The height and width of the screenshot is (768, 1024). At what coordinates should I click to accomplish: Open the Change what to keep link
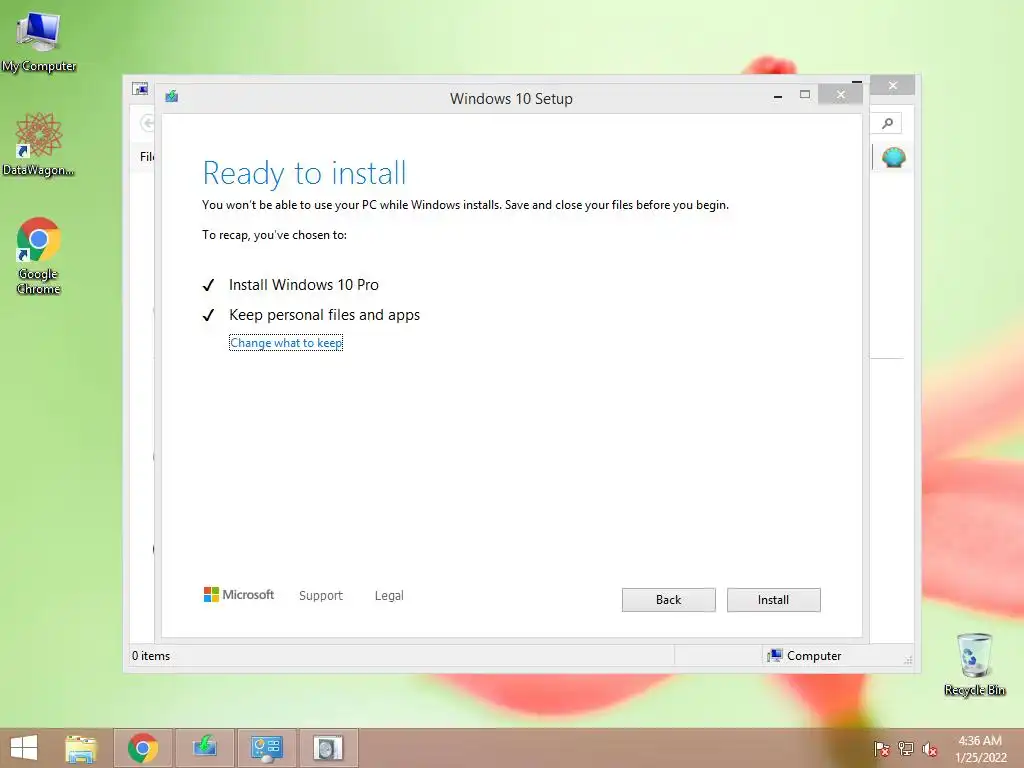click(286, 343)
